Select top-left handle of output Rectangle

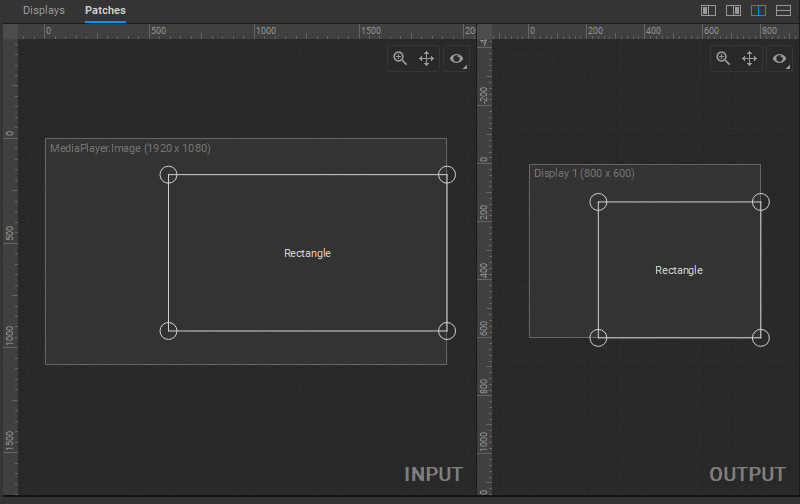pos(598,202)
